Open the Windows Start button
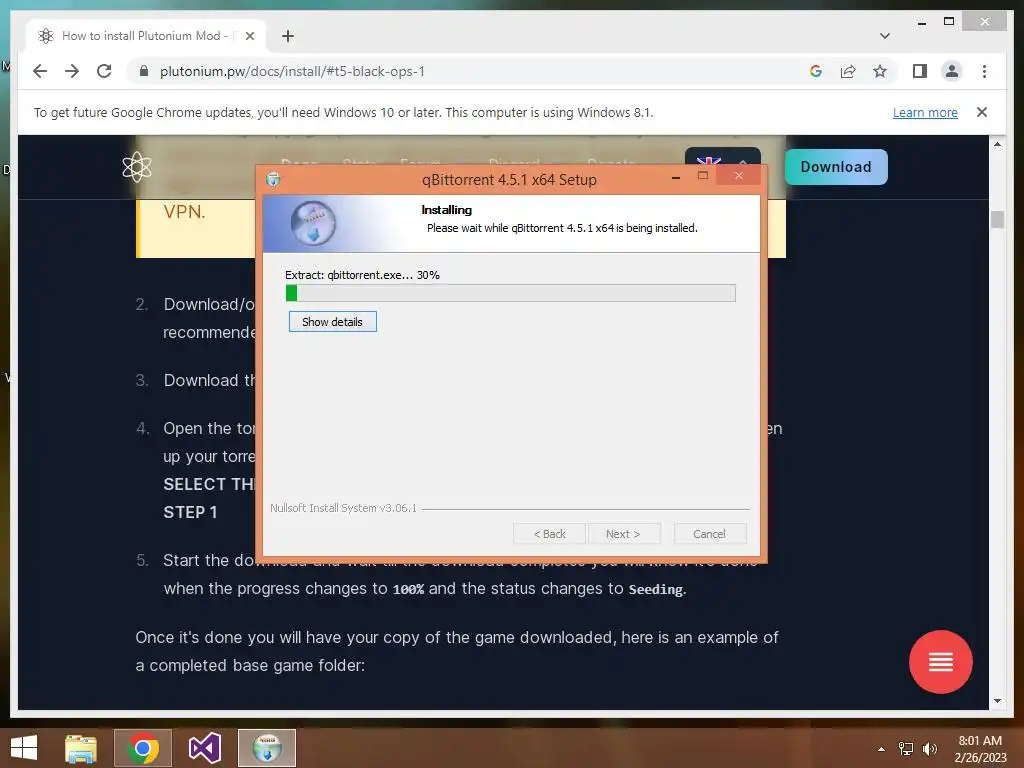The height and width of the screenshot is (768, 1024). point(24,748)
